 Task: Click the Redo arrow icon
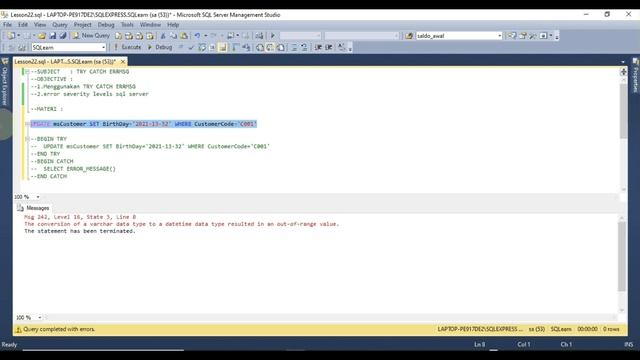213,36
